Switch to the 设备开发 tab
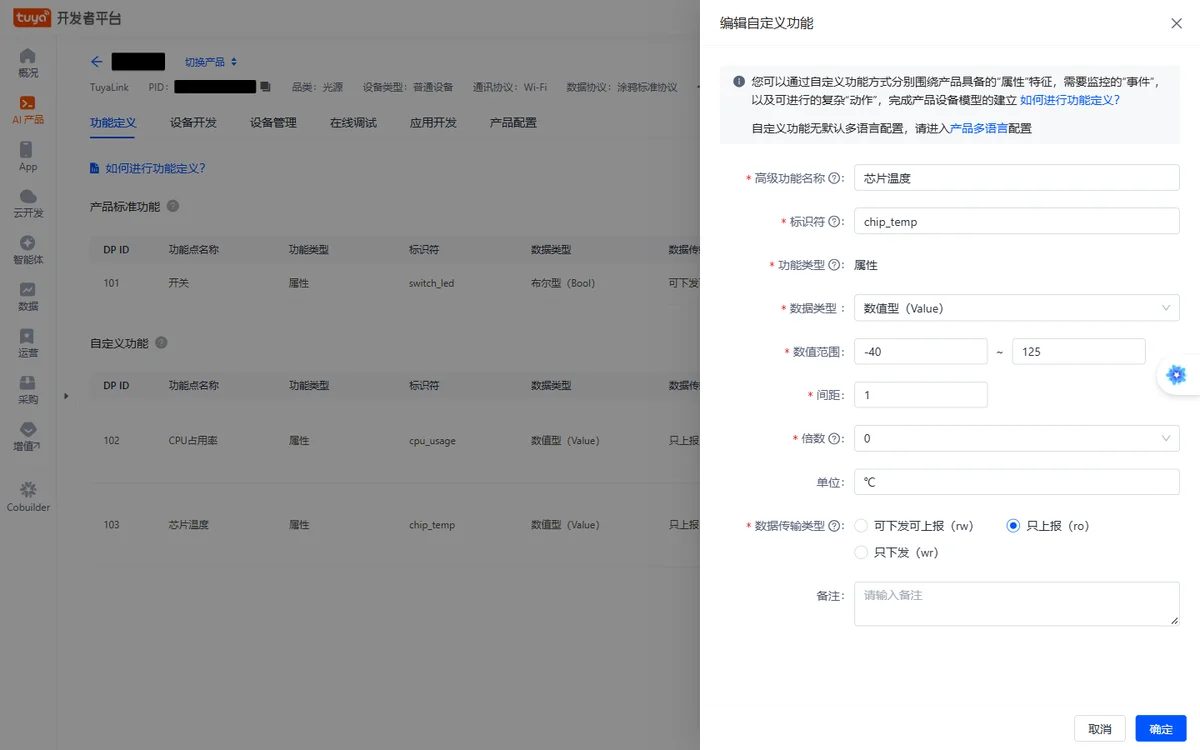The width and height of the screenshot is (1200, 750). coord(193,123)
